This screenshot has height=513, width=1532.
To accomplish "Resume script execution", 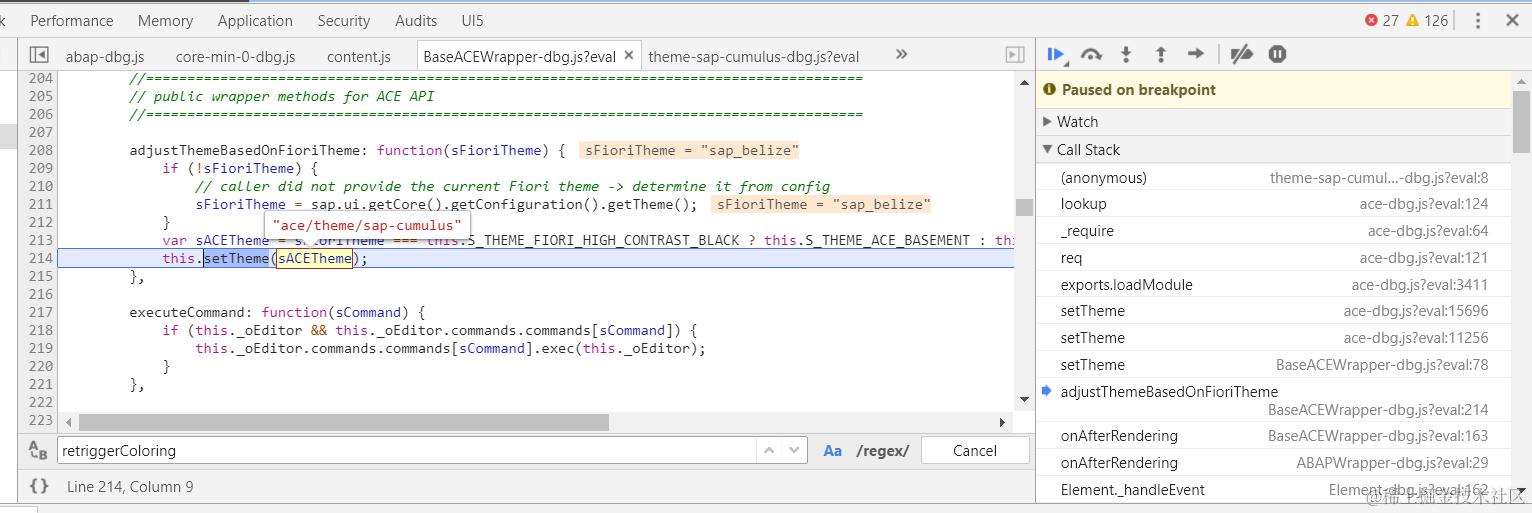I will pyautogui.click(x=1056, y=54).
